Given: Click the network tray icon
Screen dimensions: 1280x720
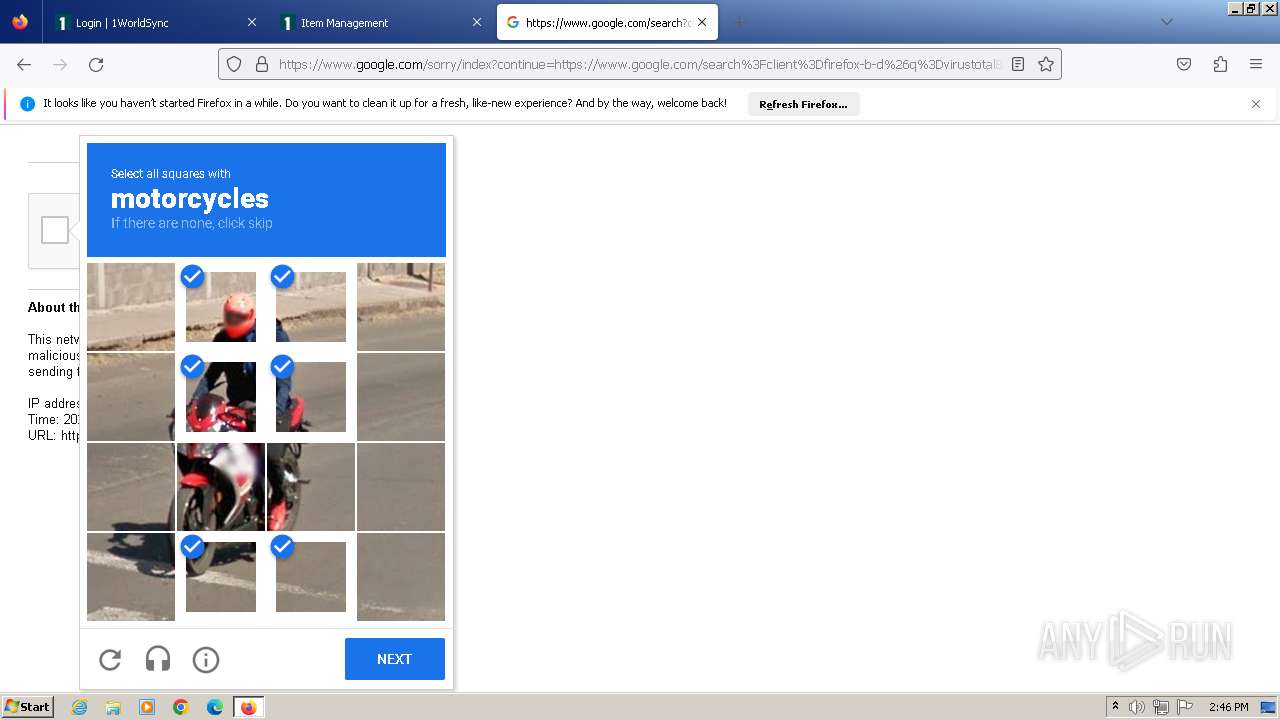Looking at the screenshot, I should coord(1161,707).
